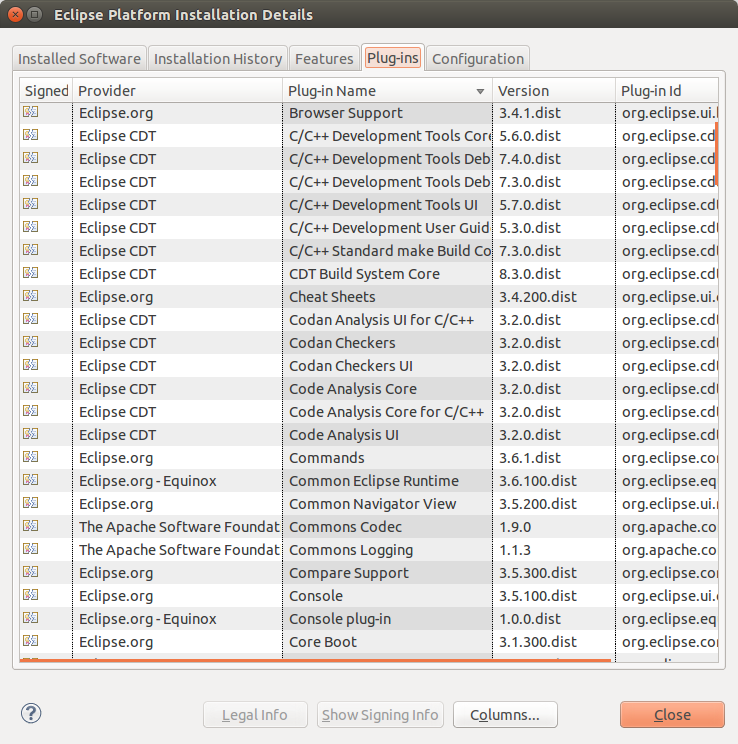Sort by the Plug-in Id column header
The image size is (738, 744).
click(x=667, y=91)
